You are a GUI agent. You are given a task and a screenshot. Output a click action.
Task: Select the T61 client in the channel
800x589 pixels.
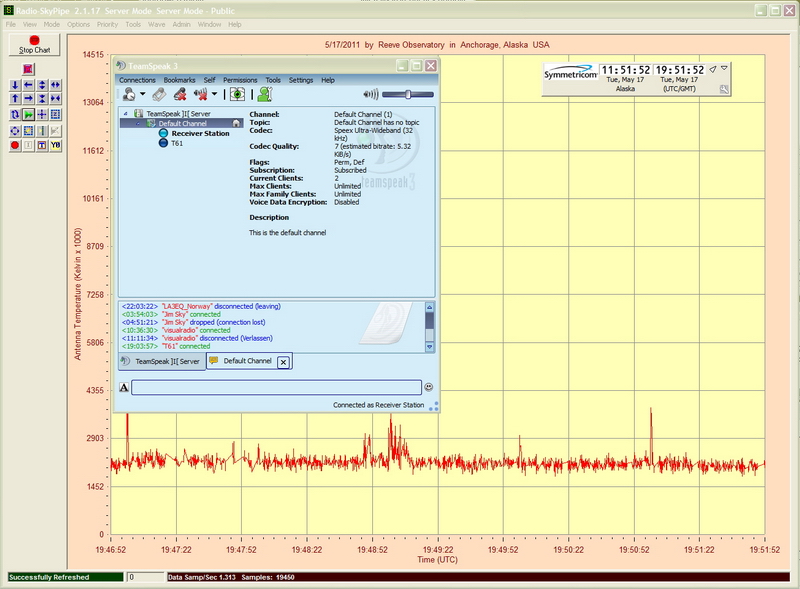(177, 143)
